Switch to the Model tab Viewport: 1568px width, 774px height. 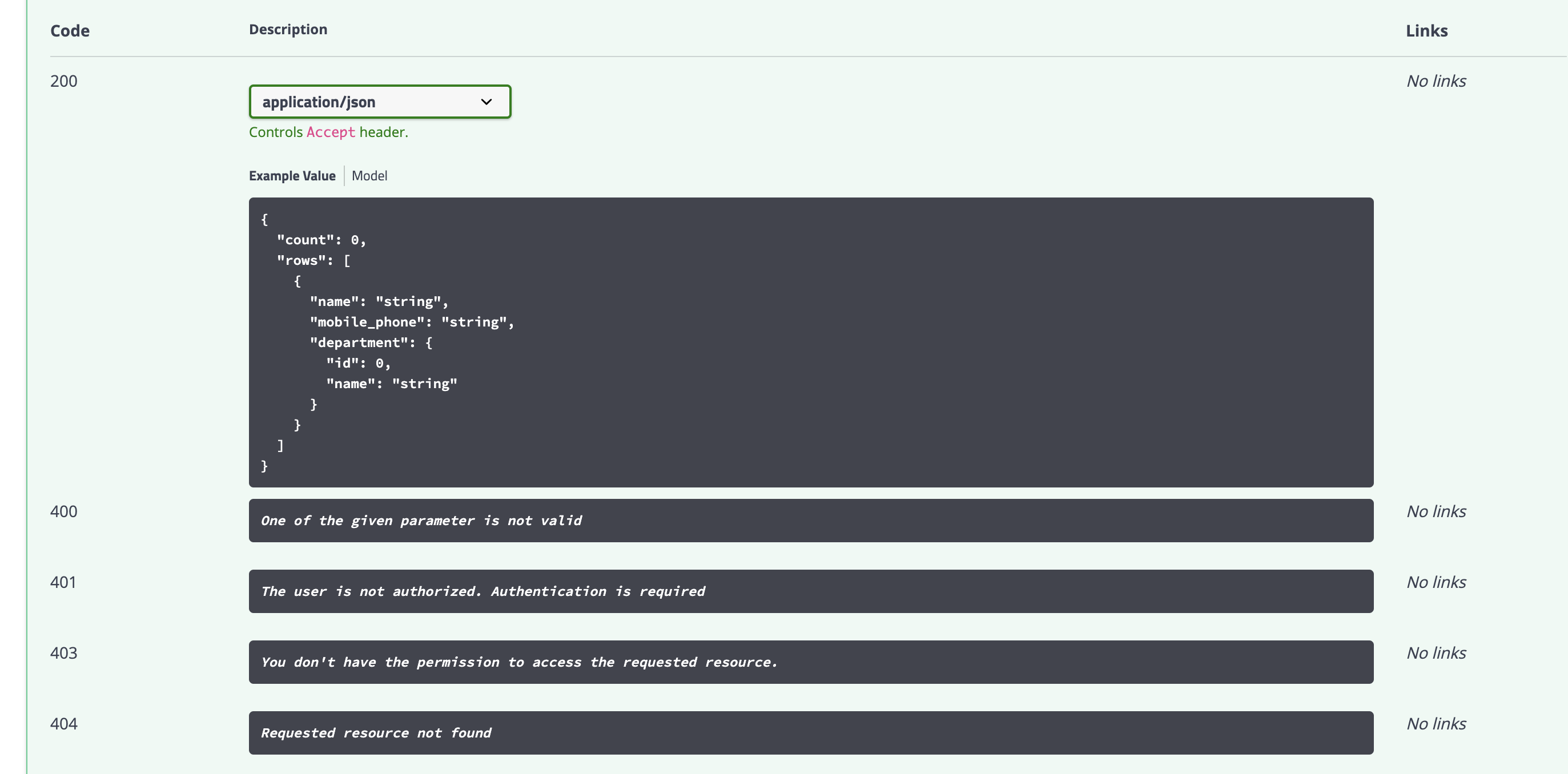369,176
